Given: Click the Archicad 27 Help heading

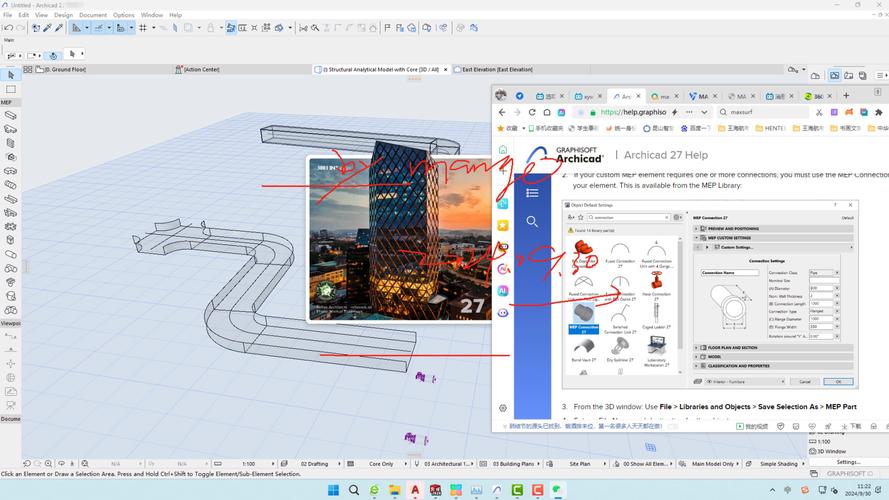Looking at the screenshot, I should point(666,155).
